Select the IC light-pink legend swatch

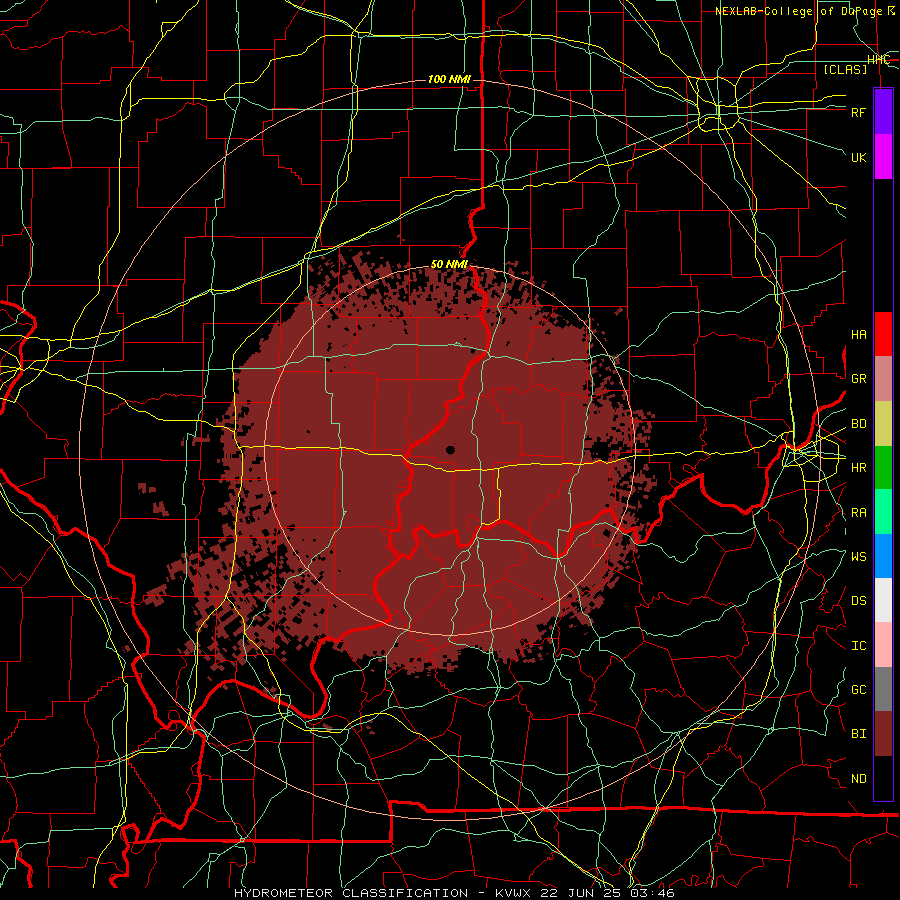pyautogui.click(x=883, y=645)
